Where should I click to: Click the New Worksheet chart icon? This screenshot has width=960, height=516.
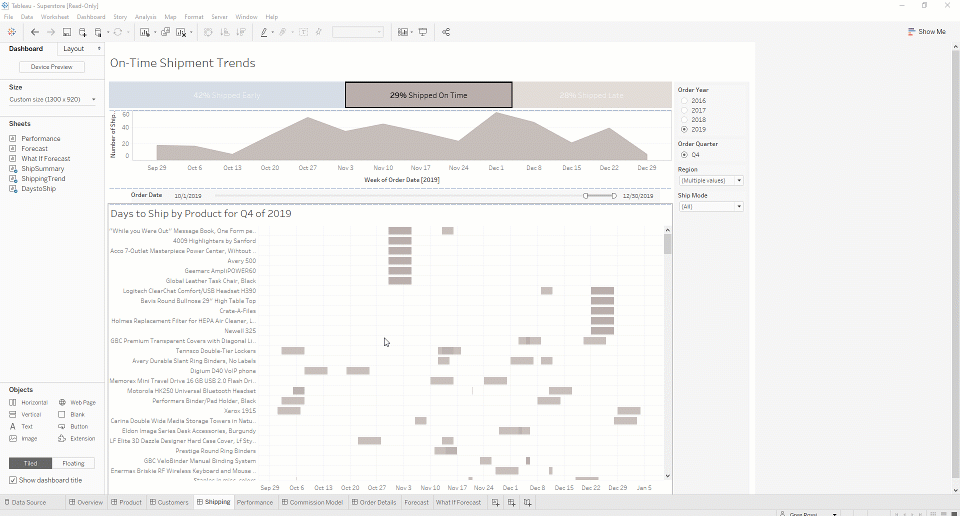(144, 32)
